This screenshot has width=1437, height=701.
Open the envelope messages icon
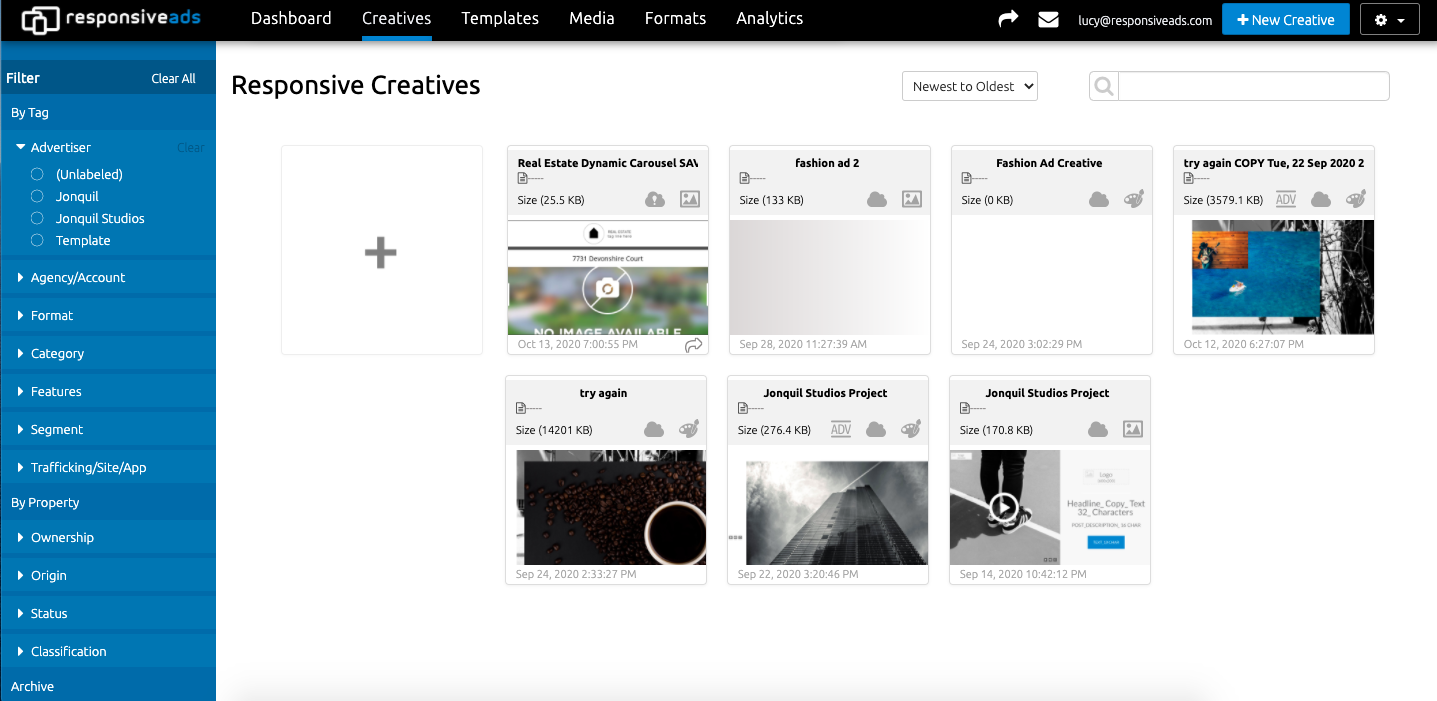(1048, 19)
